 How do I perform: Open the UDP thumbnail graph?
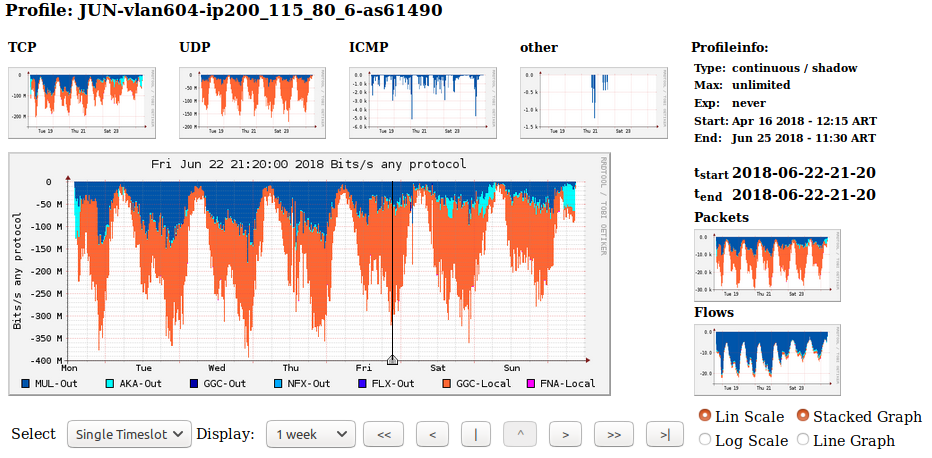pyautogui.click(x=252, y=102)
